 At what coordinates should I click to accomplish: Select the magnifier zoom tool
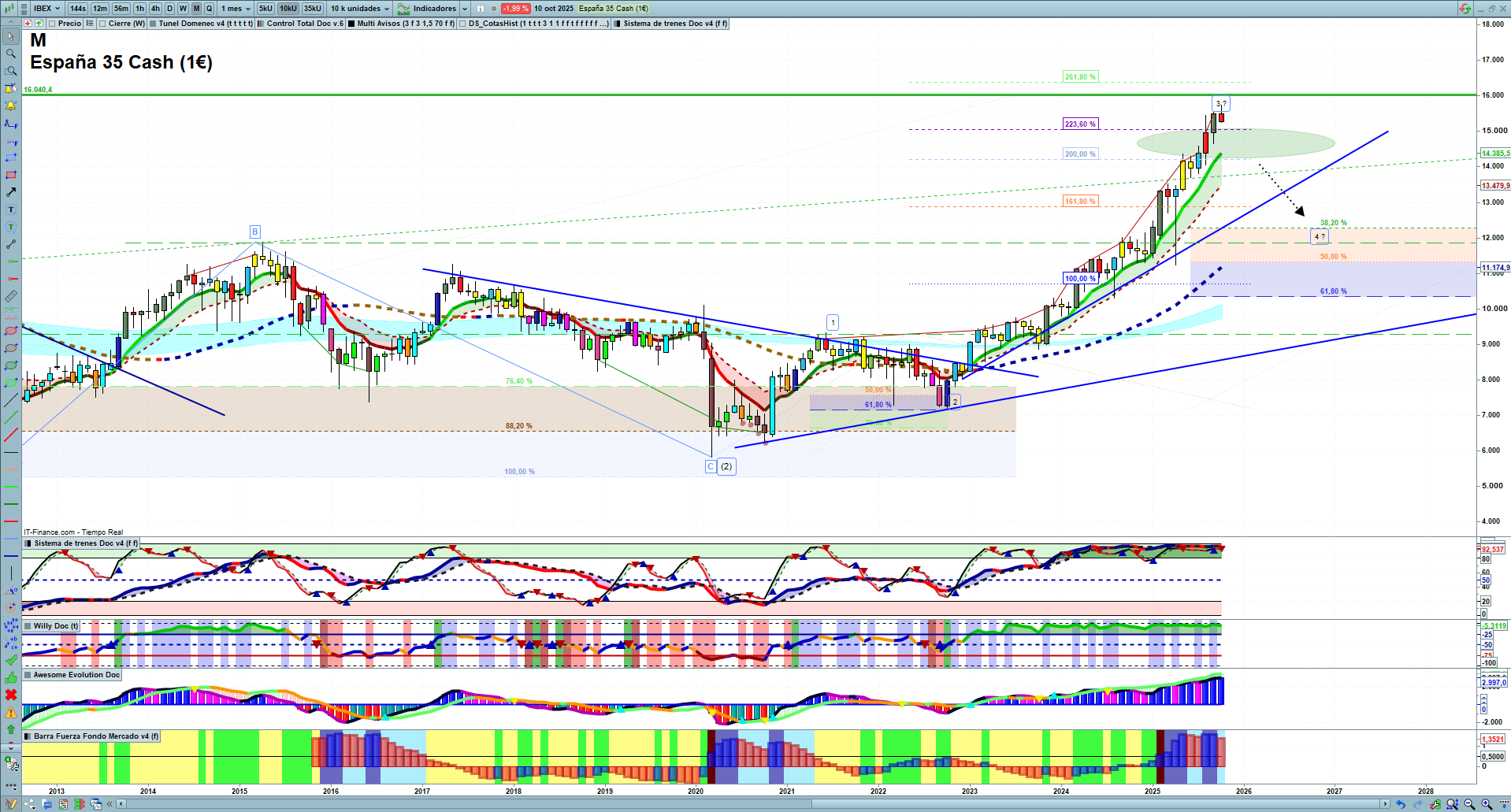tap(11, 54)
